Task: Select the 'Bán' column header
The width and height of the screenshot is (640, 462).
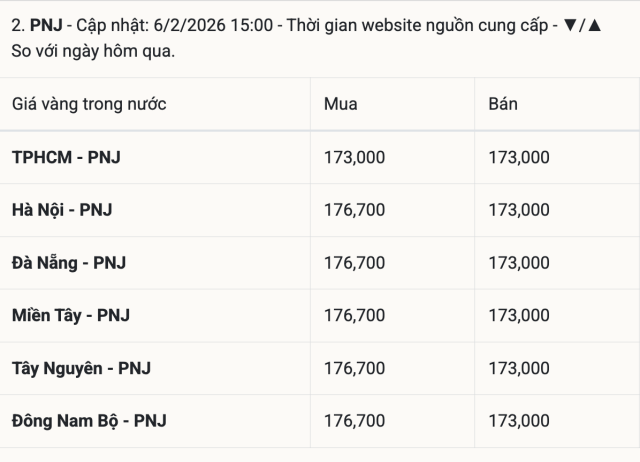Action: [x=503, y=104]
